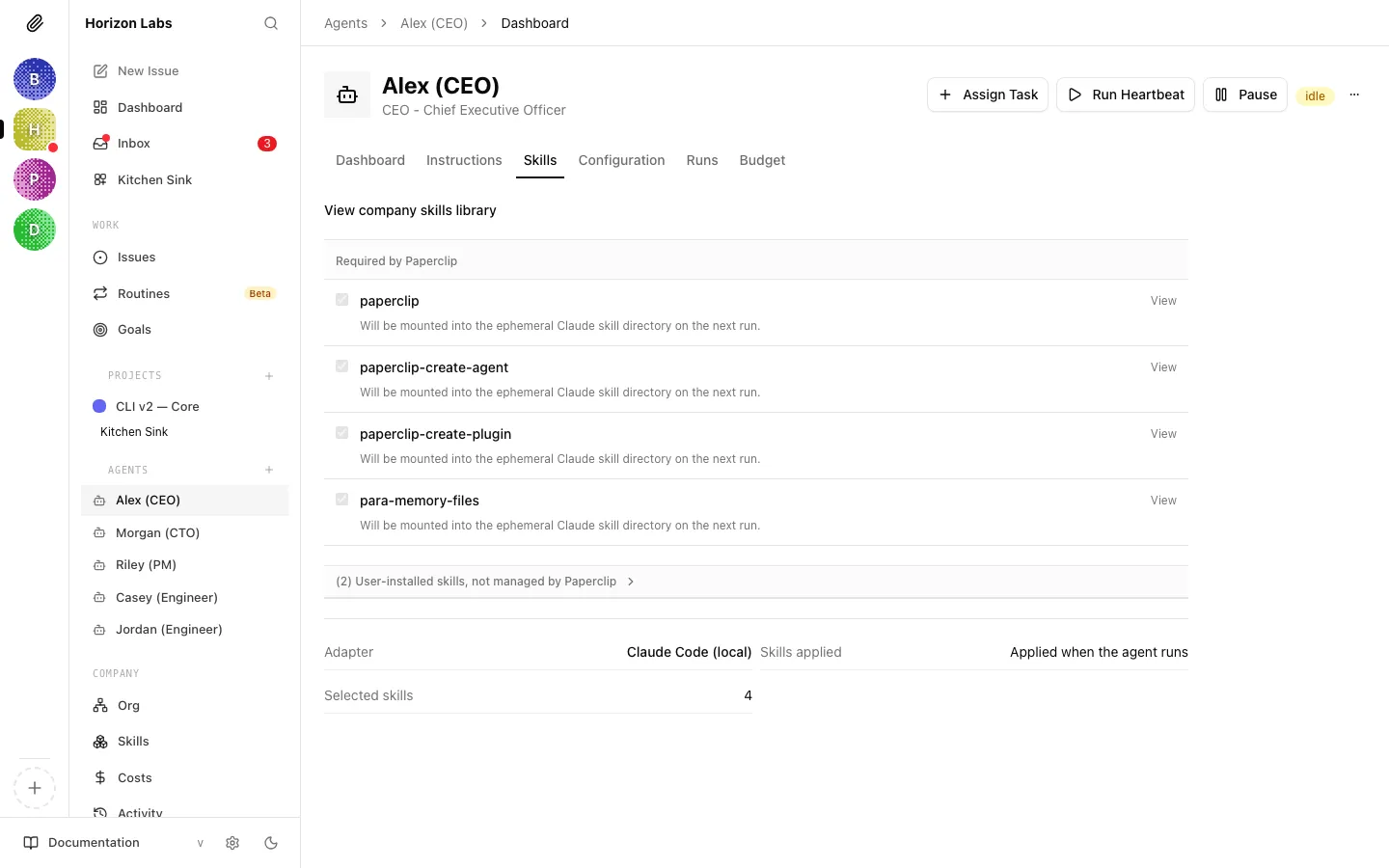Click the paperclip logo icon
The height and width of the screenshot is (868, 1389).
click(35, 23)
